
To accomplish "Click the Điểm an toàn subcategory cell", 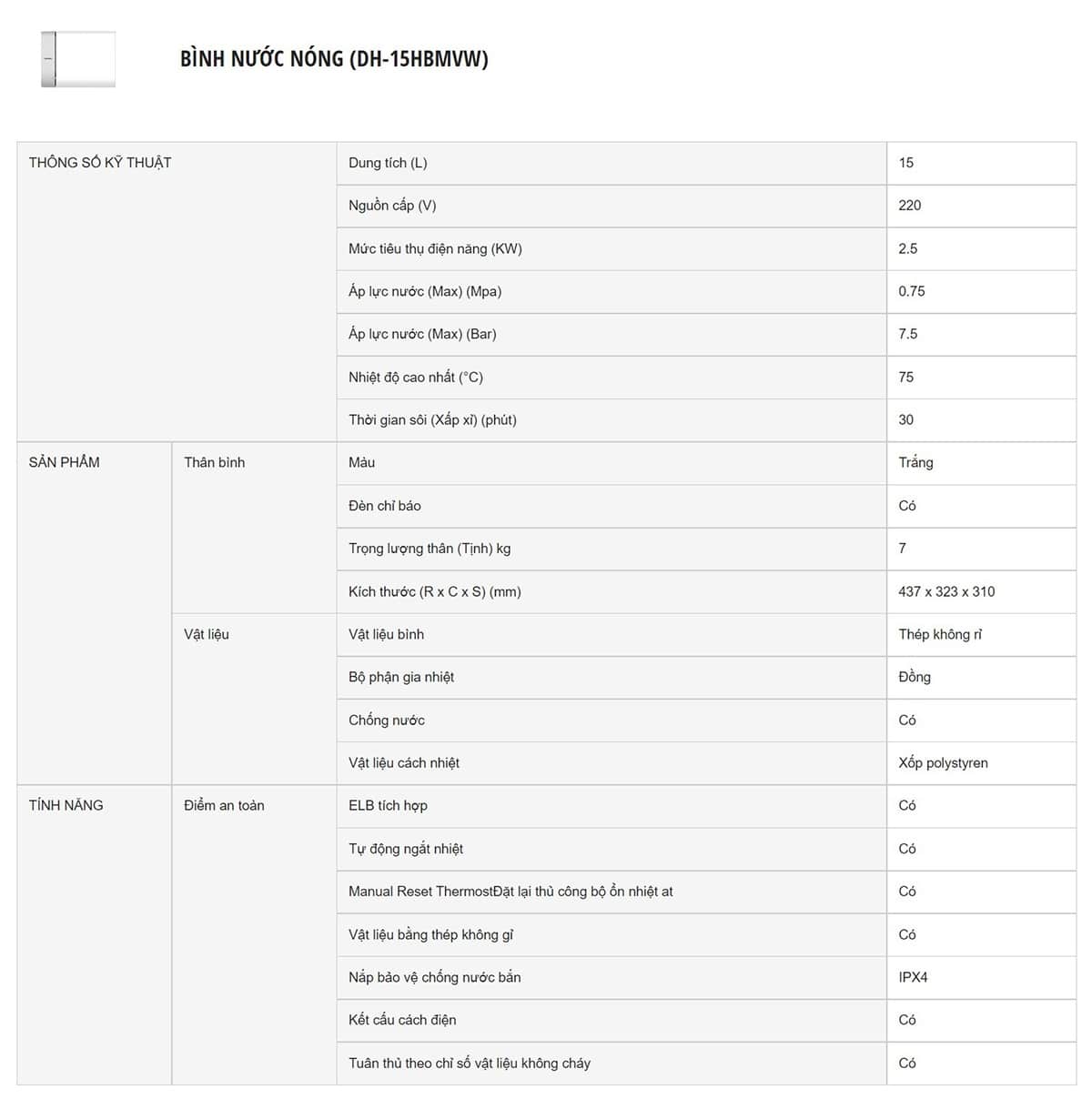I will [x=224, y=805].
